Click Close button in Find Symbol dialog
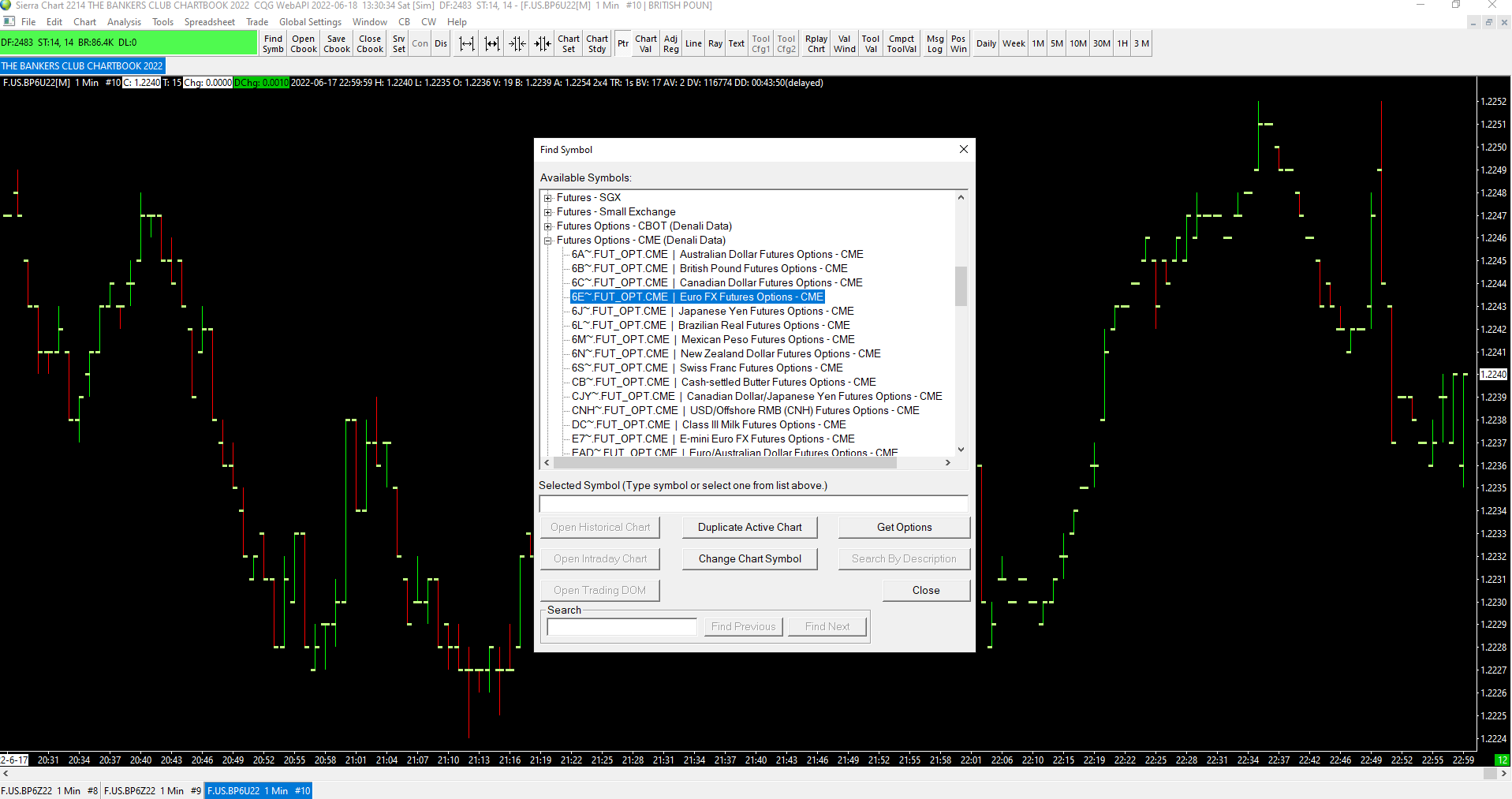 coord(926,590)
